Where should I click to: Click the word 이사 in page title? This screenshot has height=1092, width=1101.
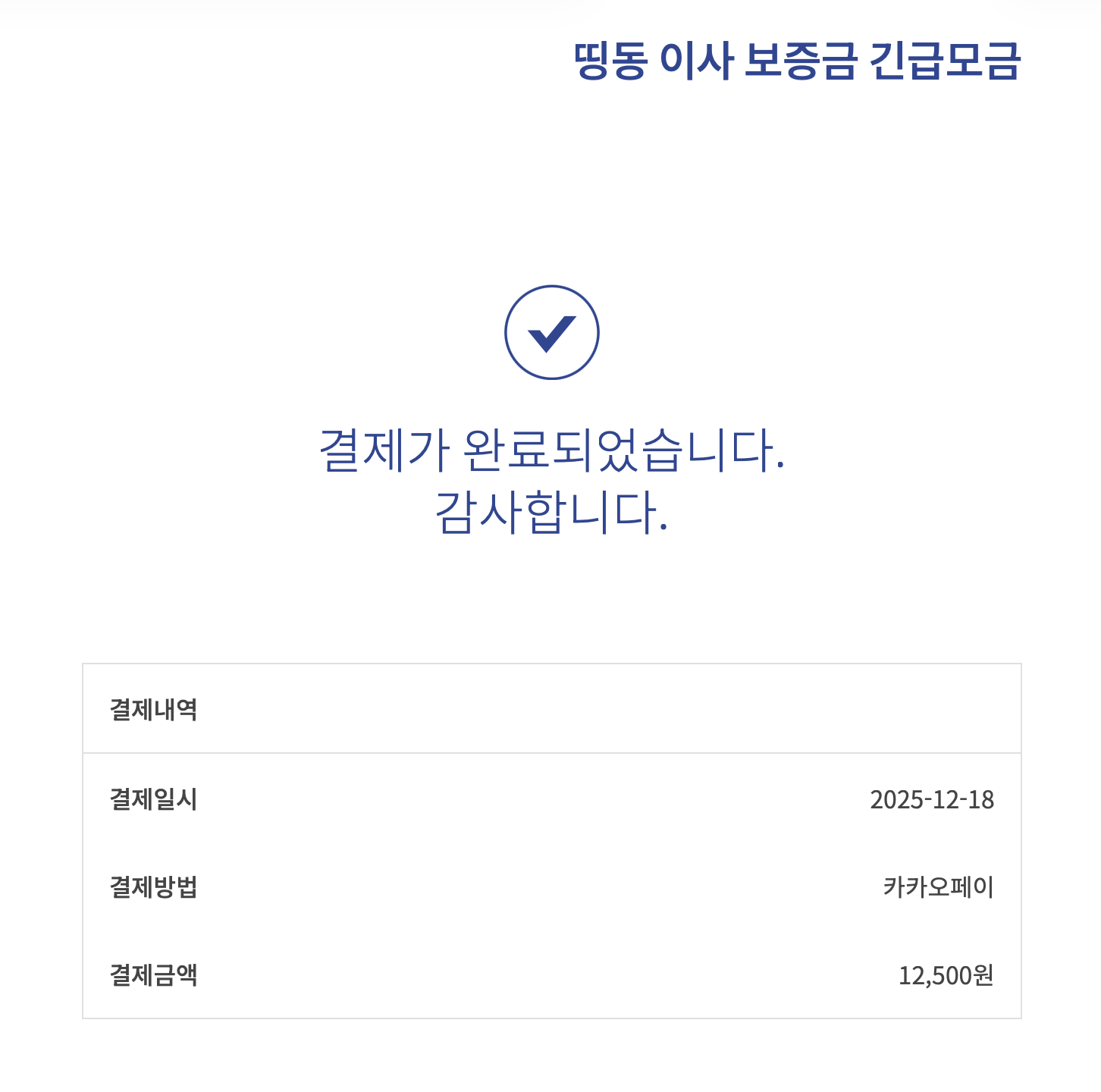(696, 61)
